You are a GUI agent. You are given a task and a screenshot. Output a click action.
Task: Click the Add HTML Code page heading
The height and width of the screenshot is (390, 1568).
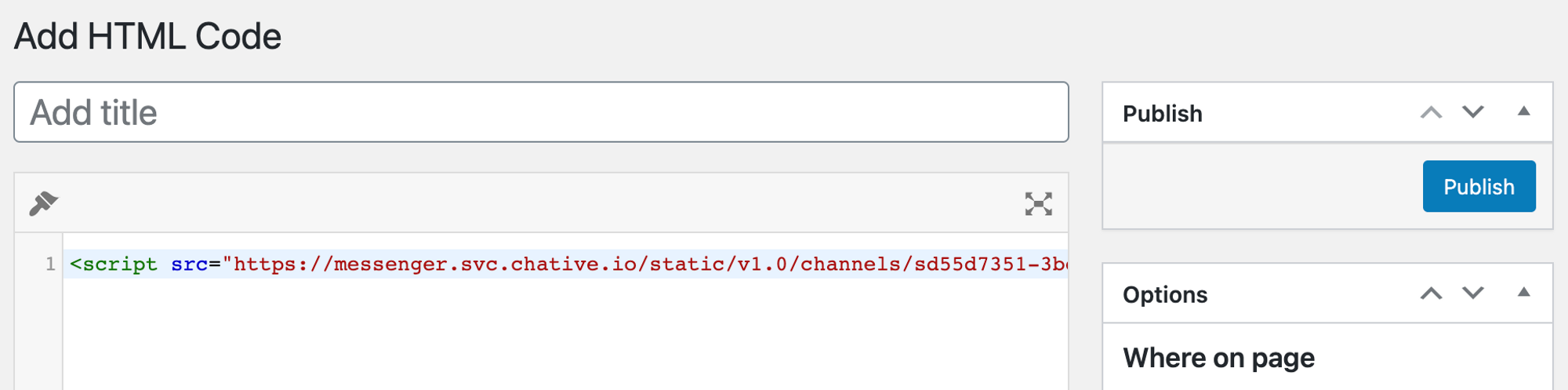tap(147, 37)
